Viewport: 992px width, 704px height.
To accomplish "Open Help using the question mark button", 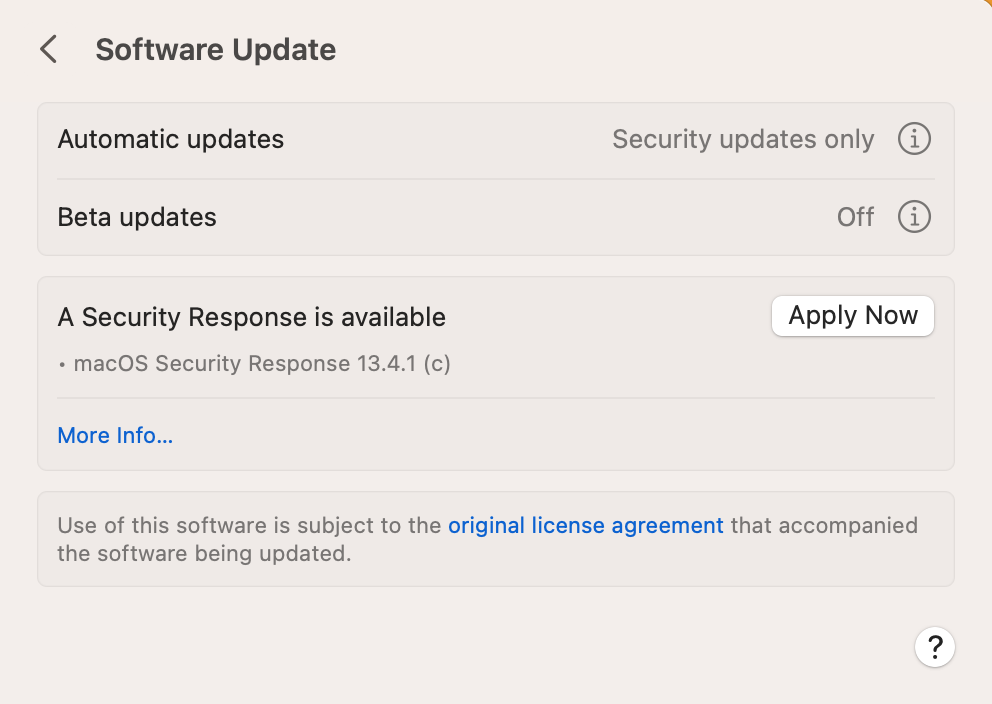I will click(x=935, y=647).
